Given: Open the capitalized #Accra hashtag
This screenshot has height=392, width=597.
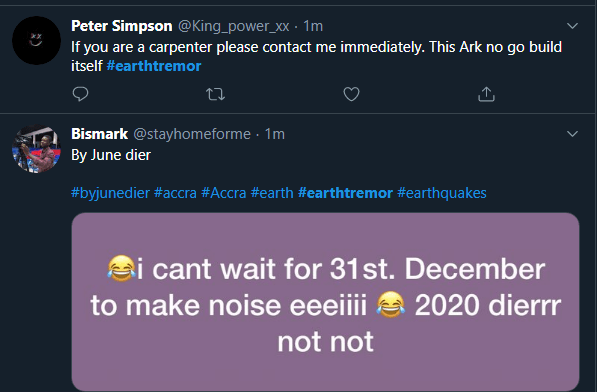Looking at the screenshot, I should pyautogui.click(x=224, y=193).
